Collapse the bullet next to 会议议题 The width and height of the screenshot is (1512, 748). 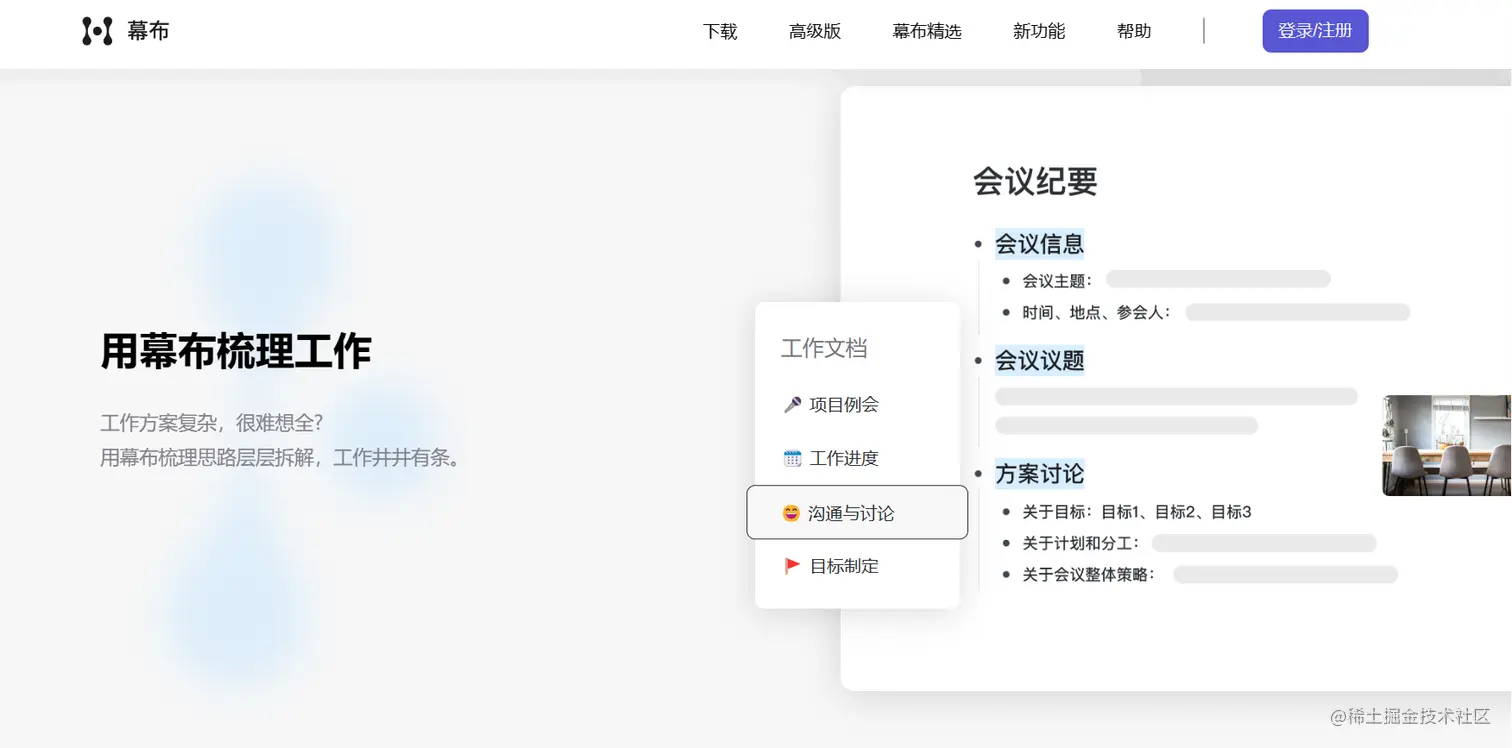click(x=978, y=361)
